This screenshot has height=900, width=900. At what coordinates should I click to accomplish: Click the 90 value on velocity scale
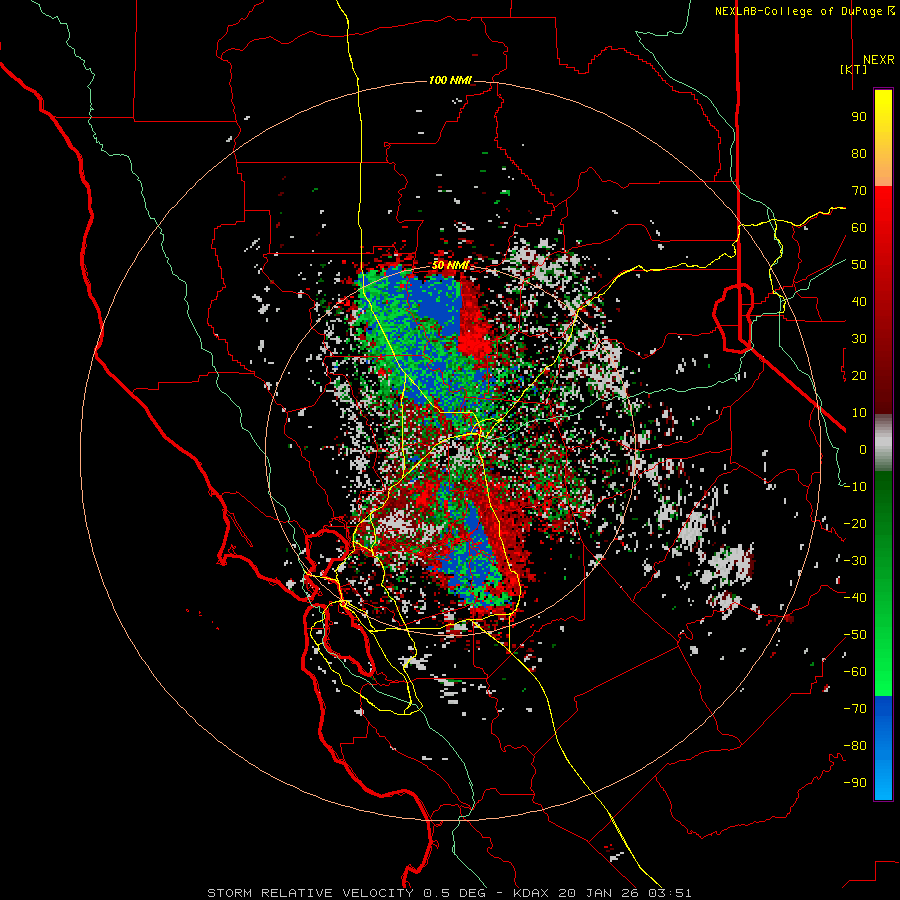coord(859,117)
